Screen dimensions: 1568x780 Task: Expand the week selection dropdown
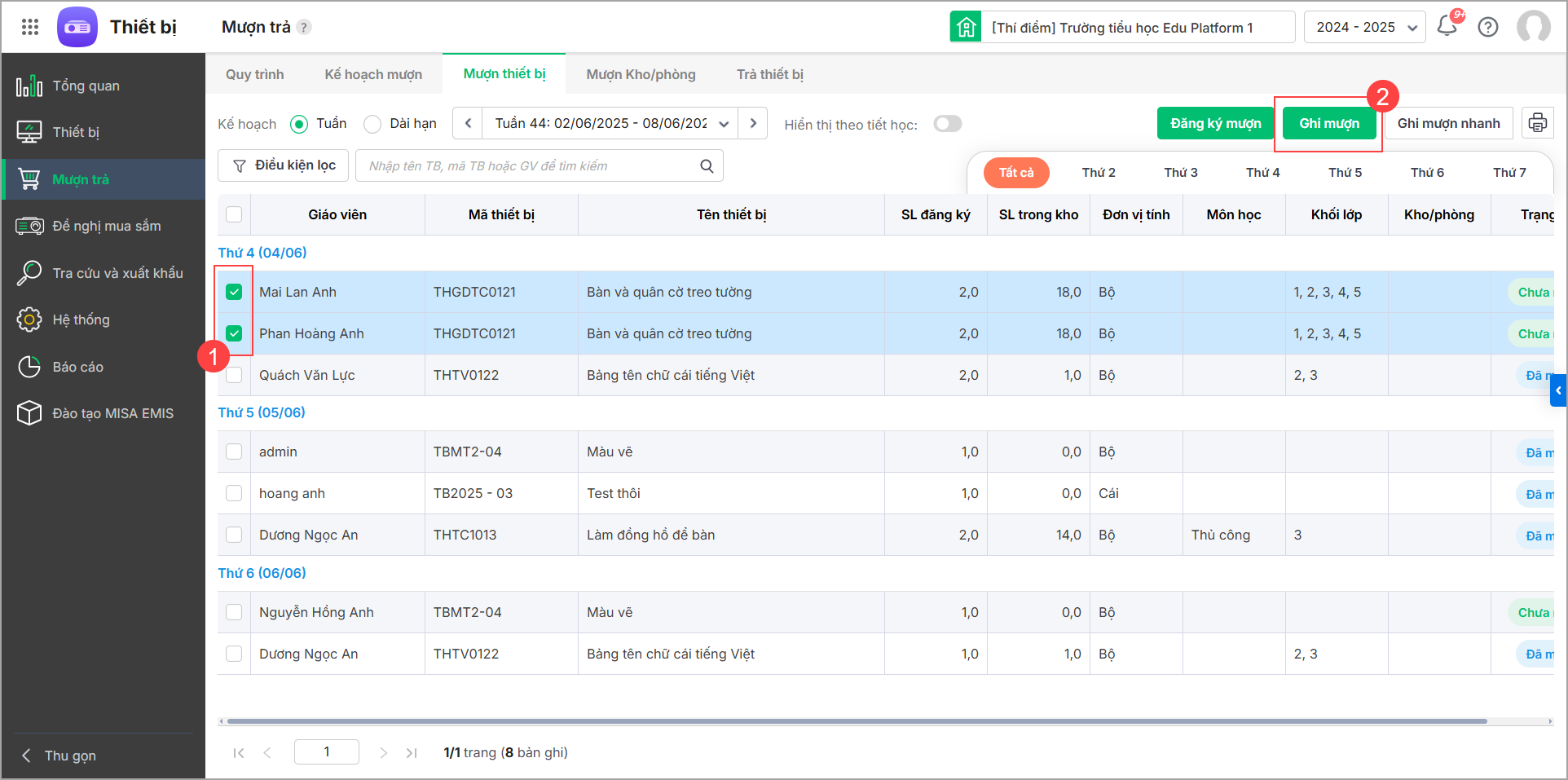point(724,124)
